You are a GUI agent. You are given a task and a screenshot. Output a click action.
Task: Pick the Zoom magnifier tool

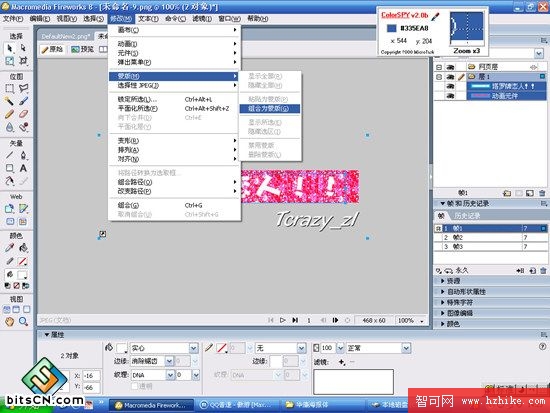click(23, 321)
